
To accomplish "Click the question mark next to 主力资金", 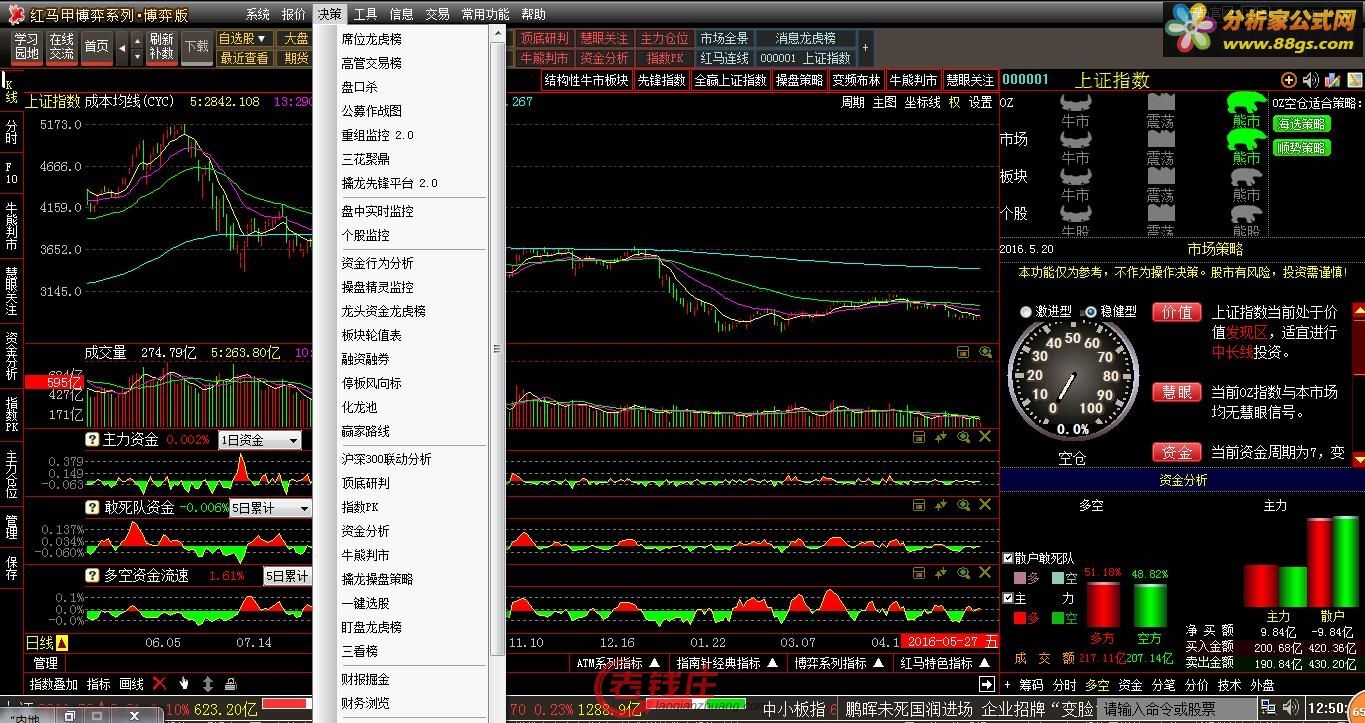I will pos(92,439).
